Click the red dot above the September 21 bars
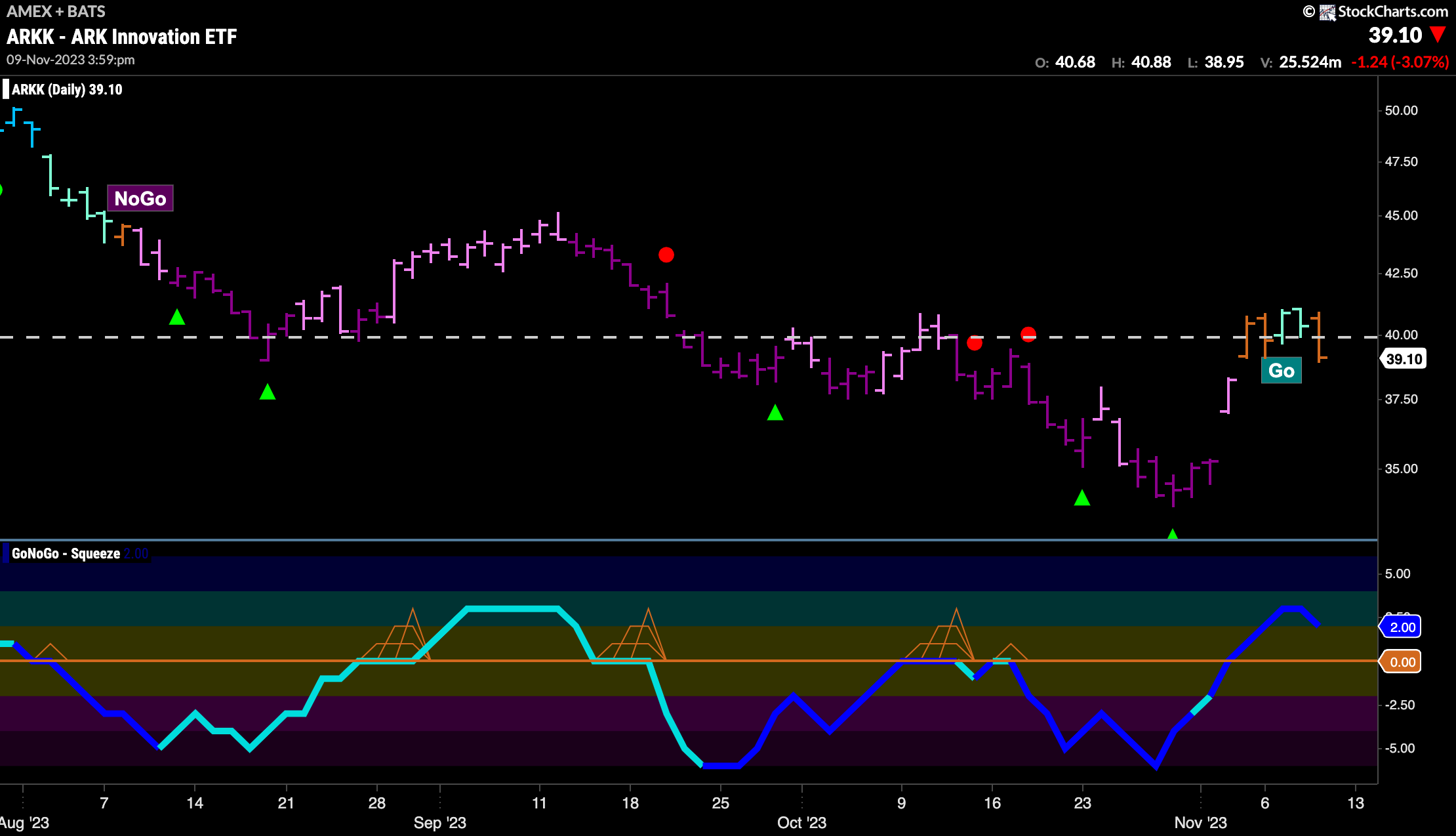1456x836 pixels. (x=666, y=255)
